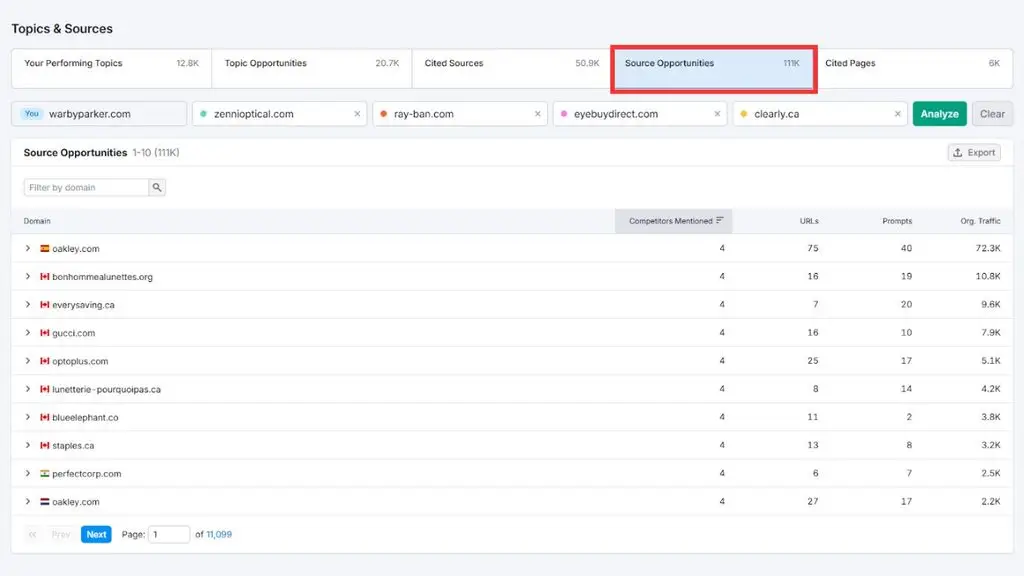Expand the bonhommealunettes.org row

27,276
